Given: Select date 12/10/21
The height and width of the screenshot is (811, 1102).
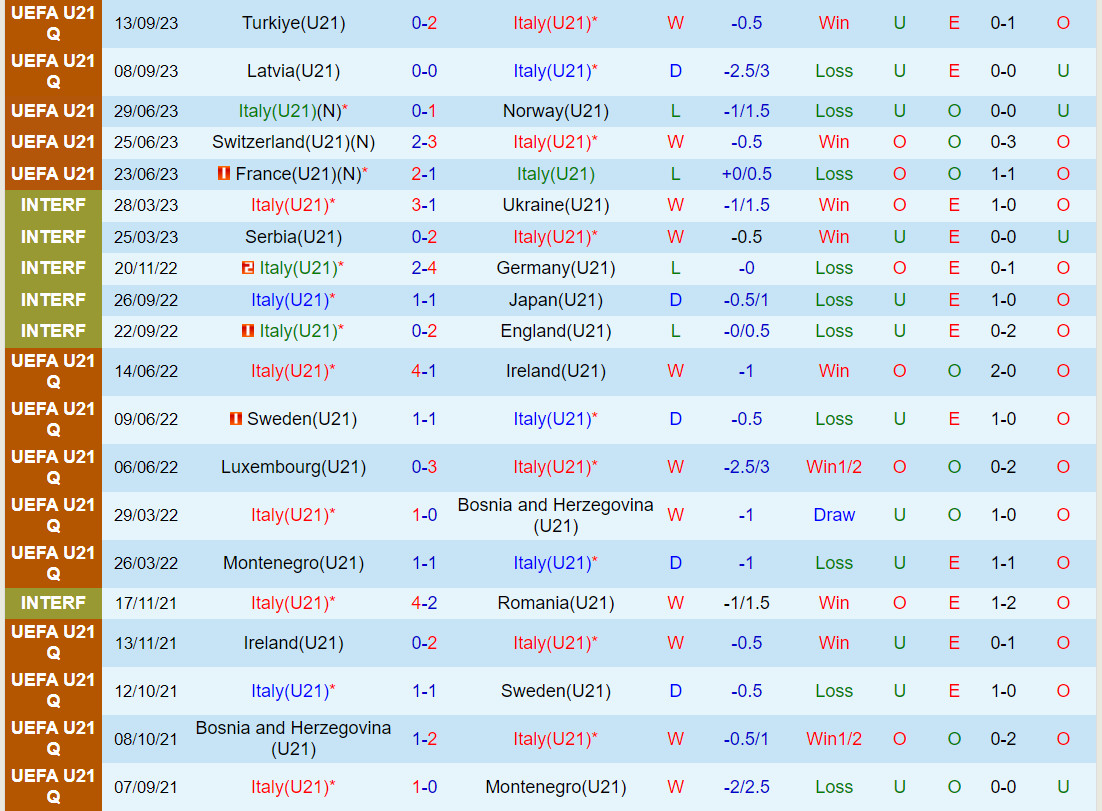Looking at the screenshot, I should pos(146,691).
